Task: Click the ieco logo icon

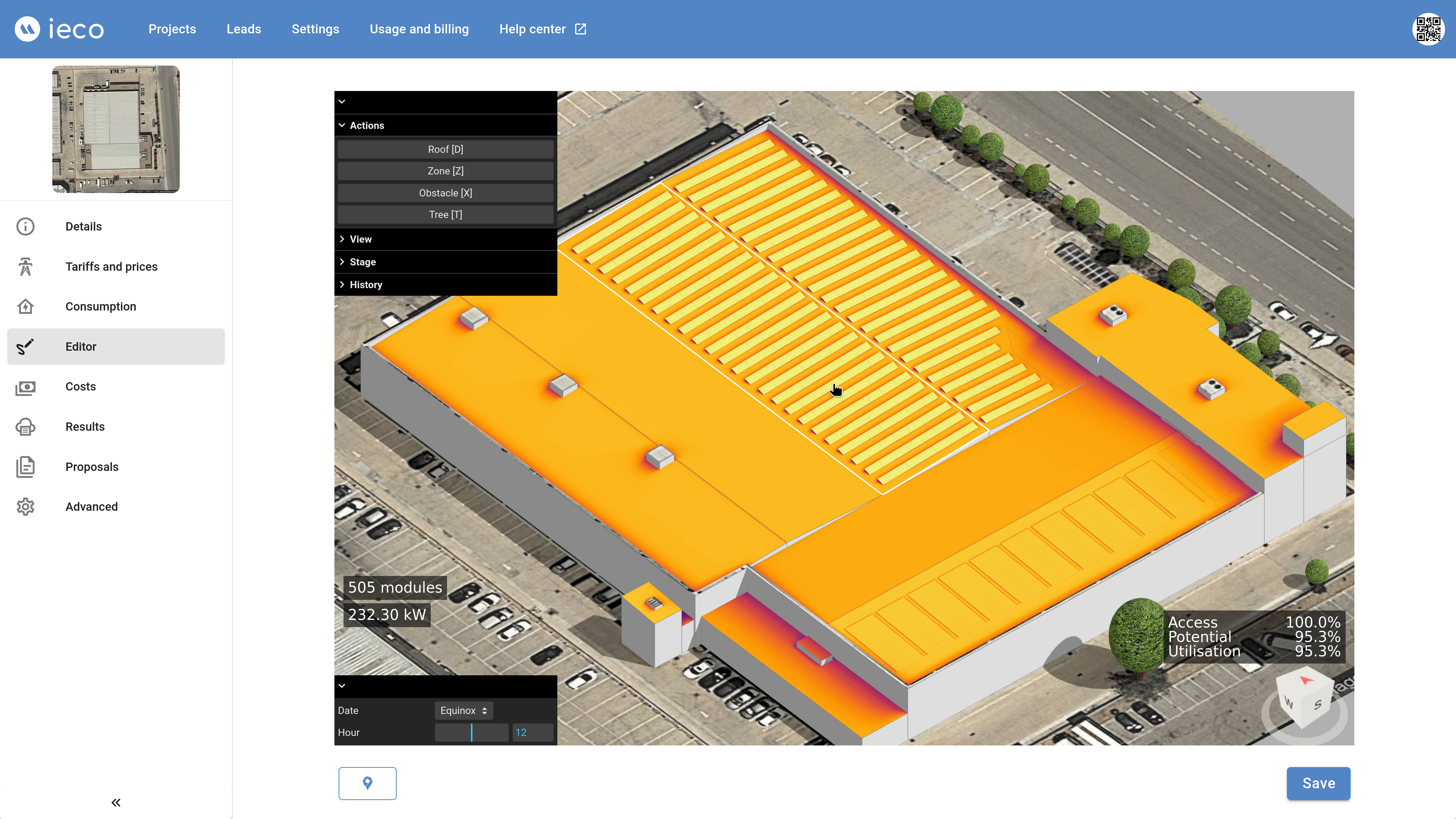Action: [x=27, y=29]
